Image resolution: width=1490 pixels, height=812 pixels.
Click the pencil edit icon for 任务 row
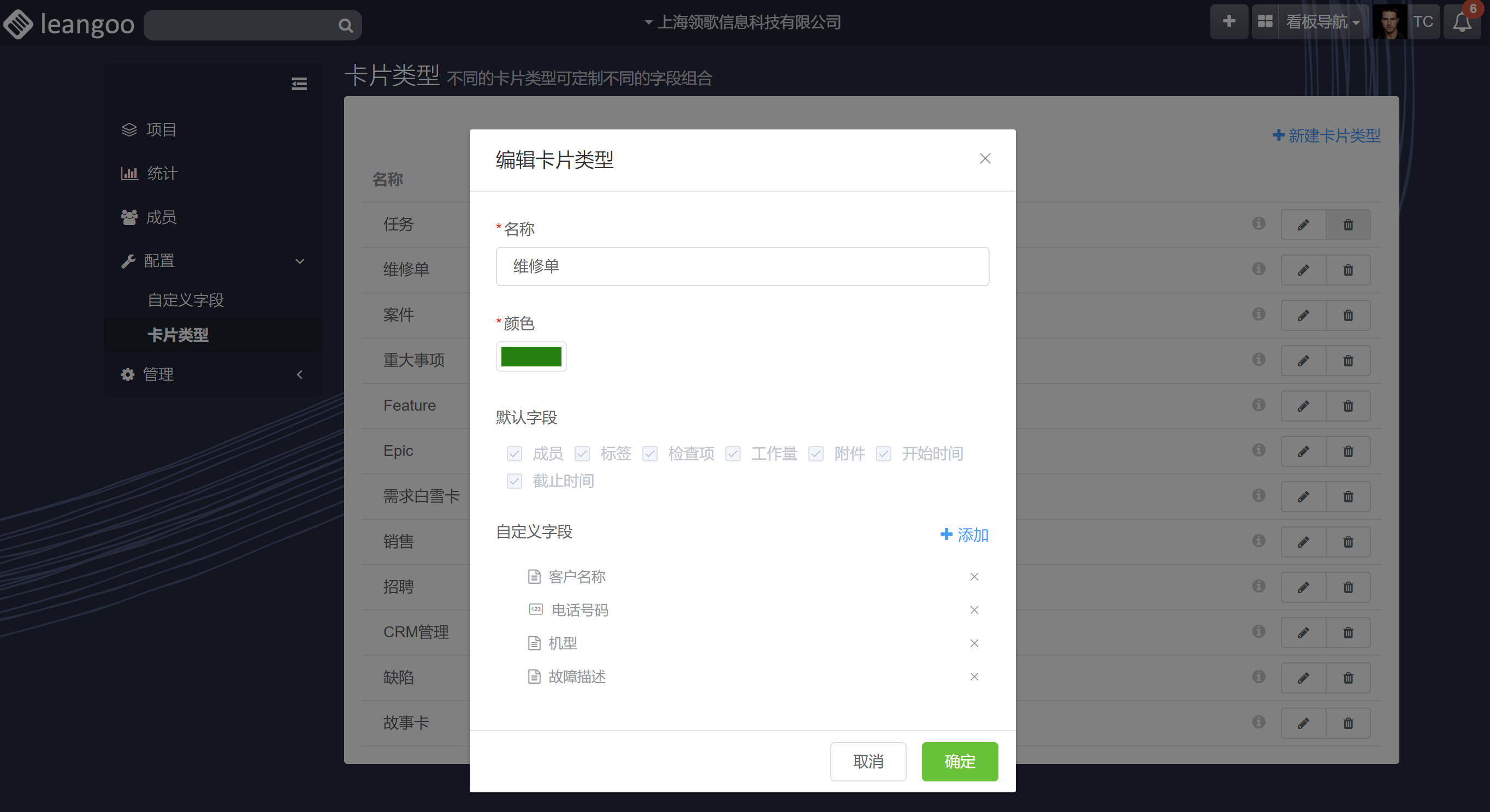coord(1303,225)
